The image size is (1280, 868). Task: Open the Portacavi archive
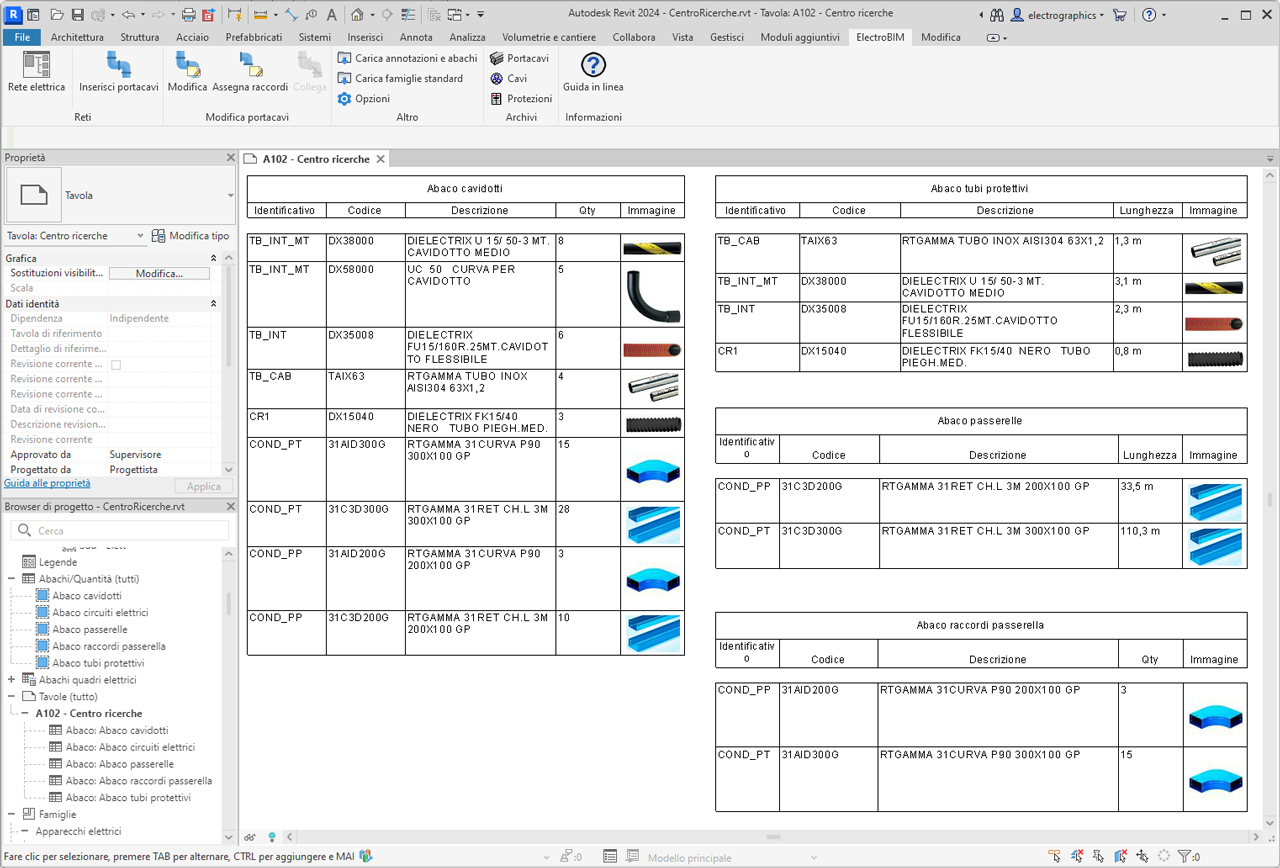tap(519, 58)
